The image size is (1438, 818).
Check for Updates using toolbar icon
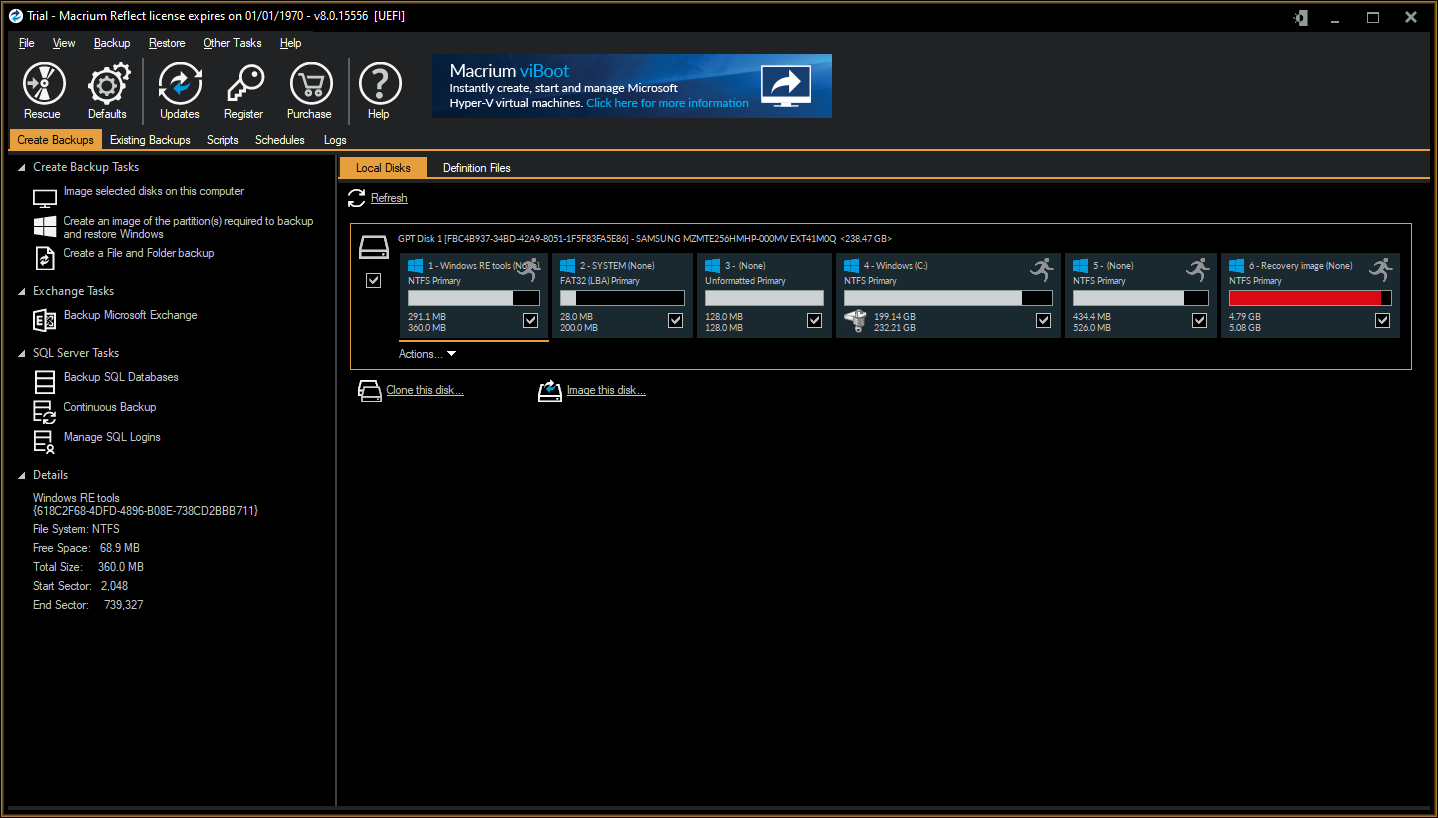coord(180,83)
